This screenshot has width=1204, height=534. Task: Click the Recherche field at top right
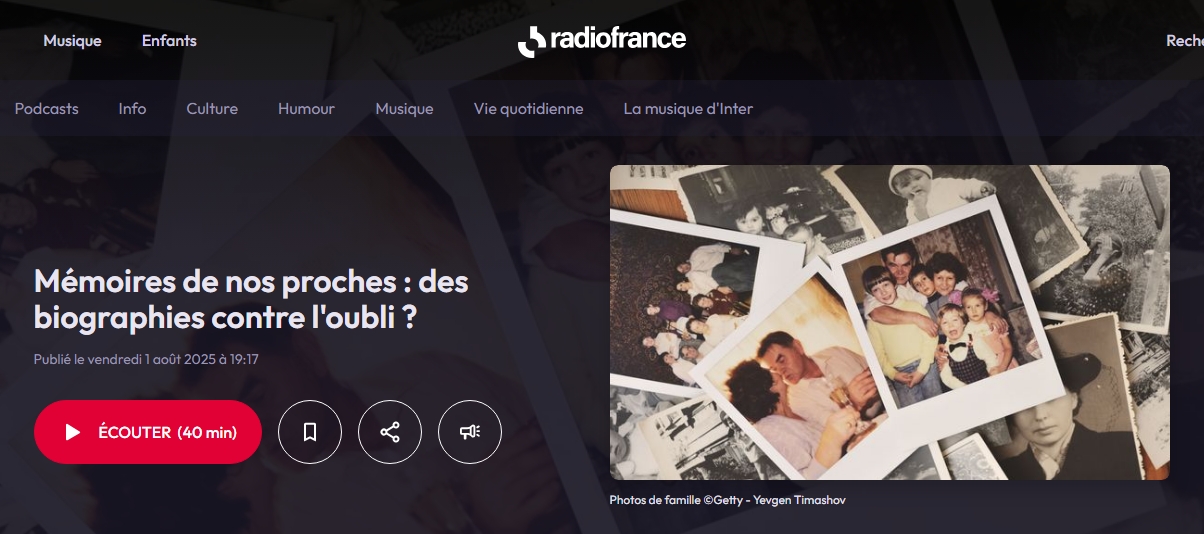[1185, 41]
